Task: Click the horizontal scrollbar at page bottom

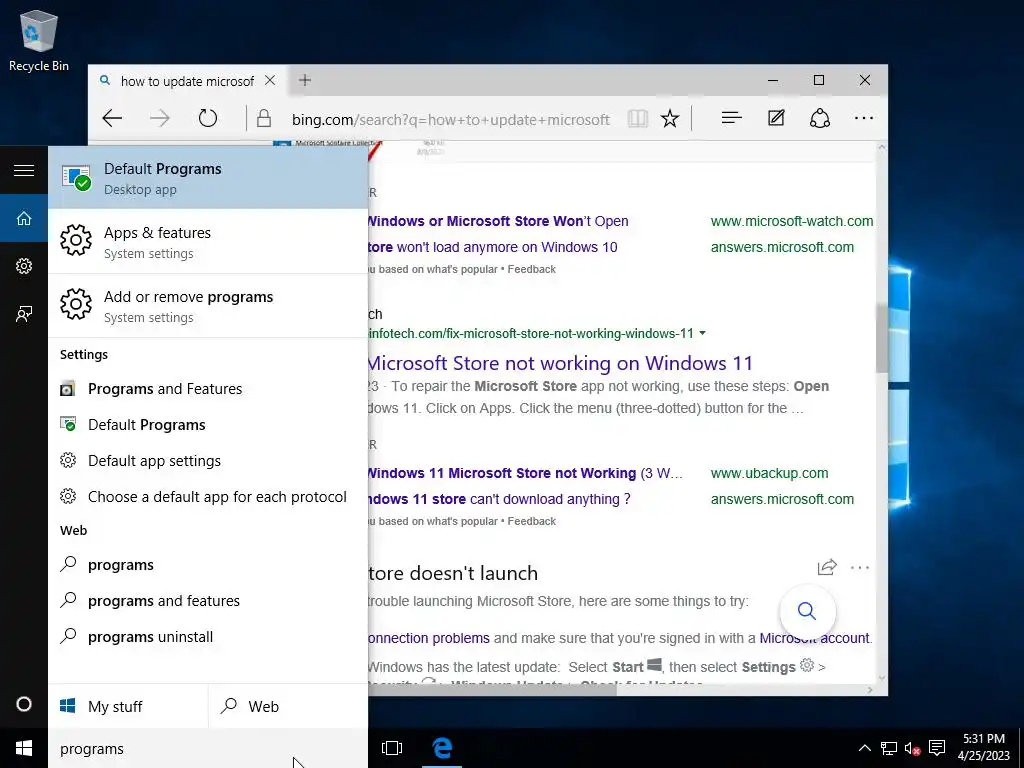Action: coord(490,690)
